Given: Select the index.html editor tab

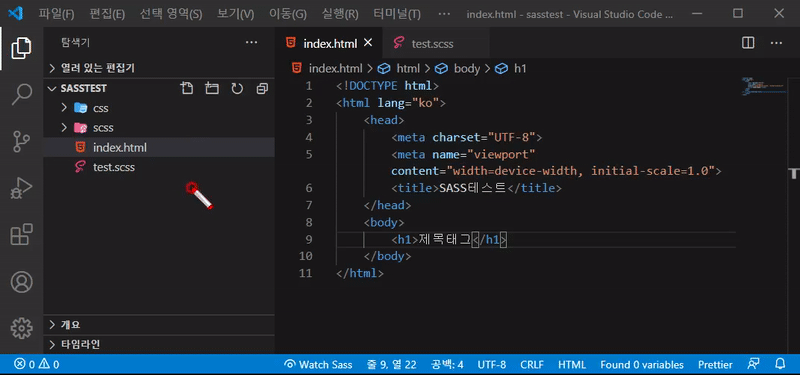Looking at the screenshot, I should click(x=328, y=43).
